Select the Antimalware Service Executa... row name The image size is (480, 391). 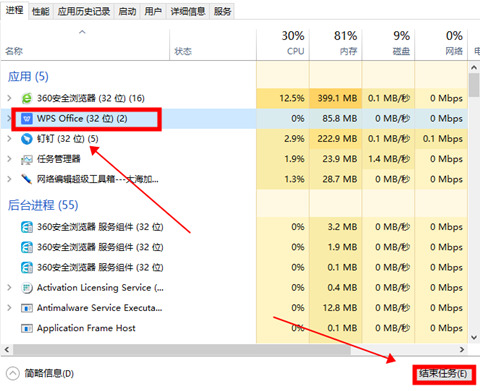[99, 308]
